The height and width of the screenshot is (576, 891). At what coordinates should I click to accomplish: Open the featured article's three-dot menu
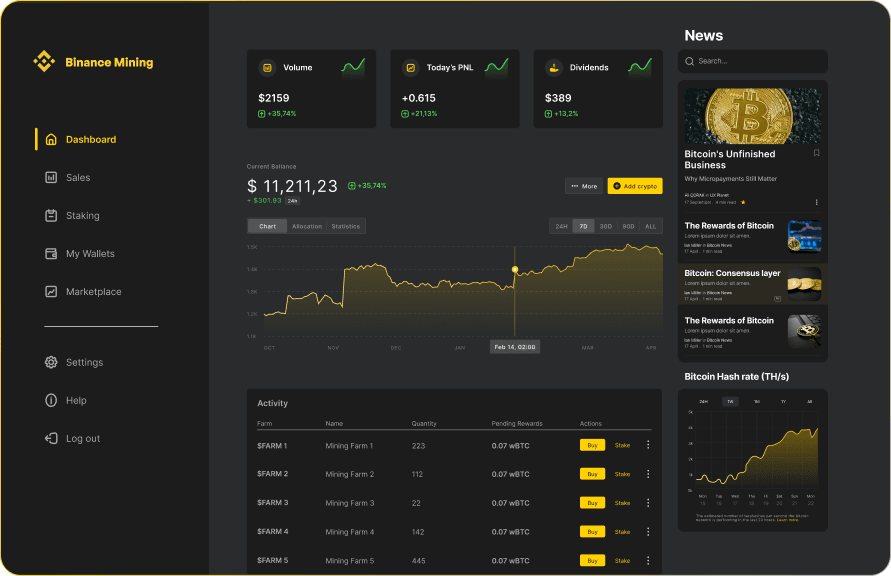[x=817, y=202]
